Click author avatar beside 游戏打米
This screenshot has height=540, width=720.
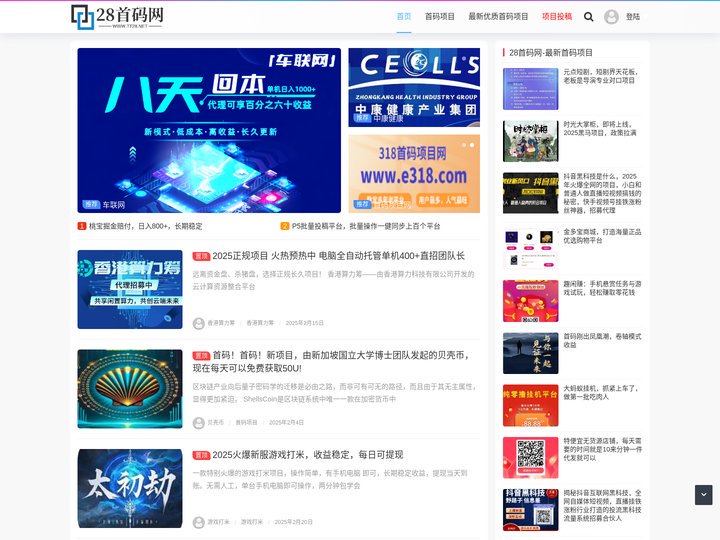(198, 522)
